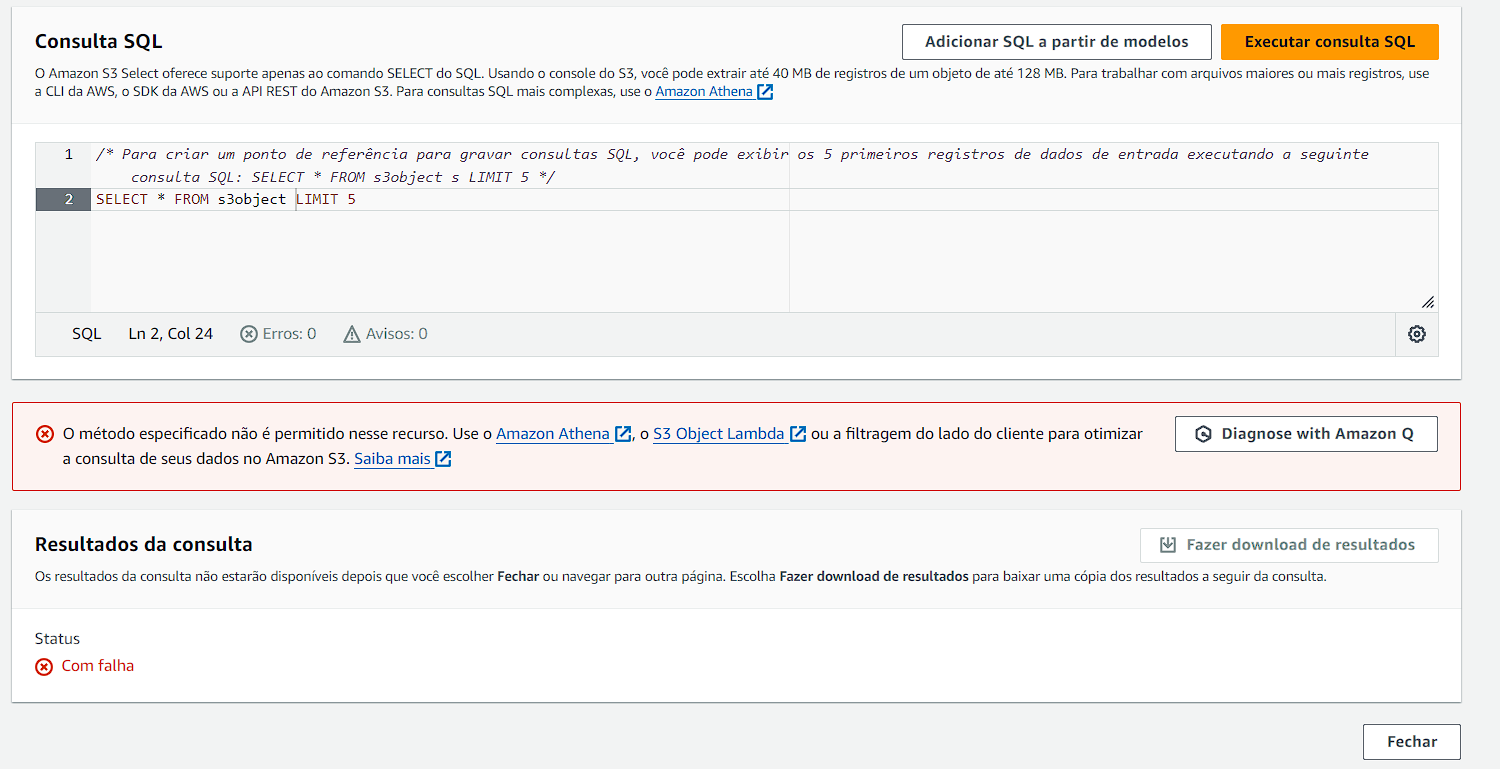Click Consulta SQL heading

(x=98, y=41)
